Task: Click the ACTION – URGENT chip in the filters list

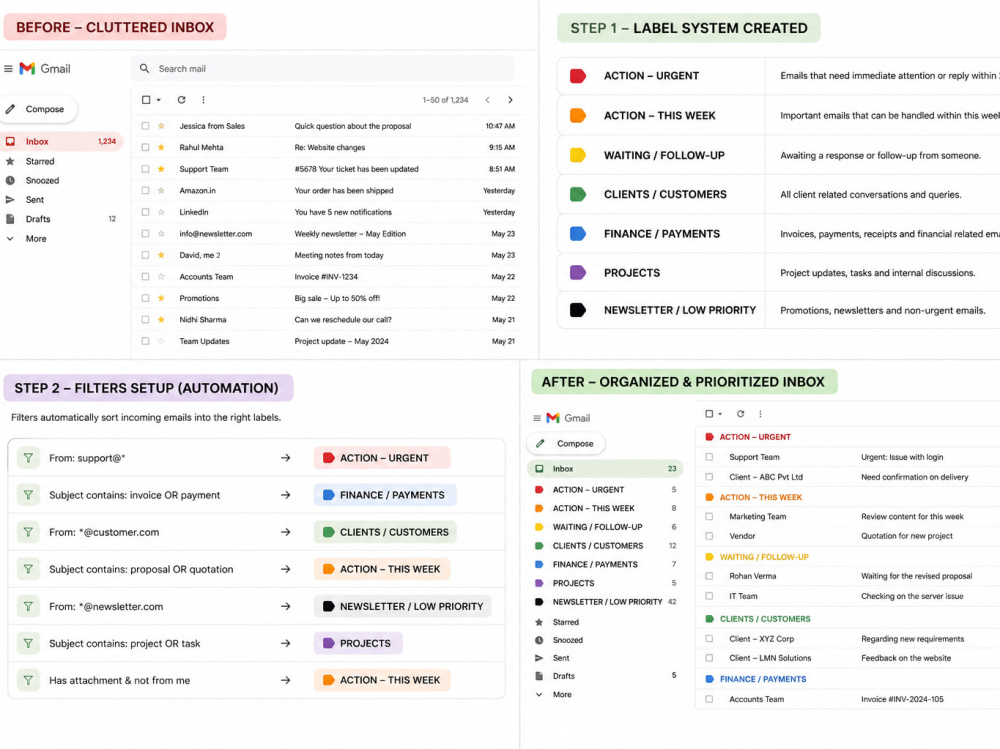Action: [x=382, y=457]
